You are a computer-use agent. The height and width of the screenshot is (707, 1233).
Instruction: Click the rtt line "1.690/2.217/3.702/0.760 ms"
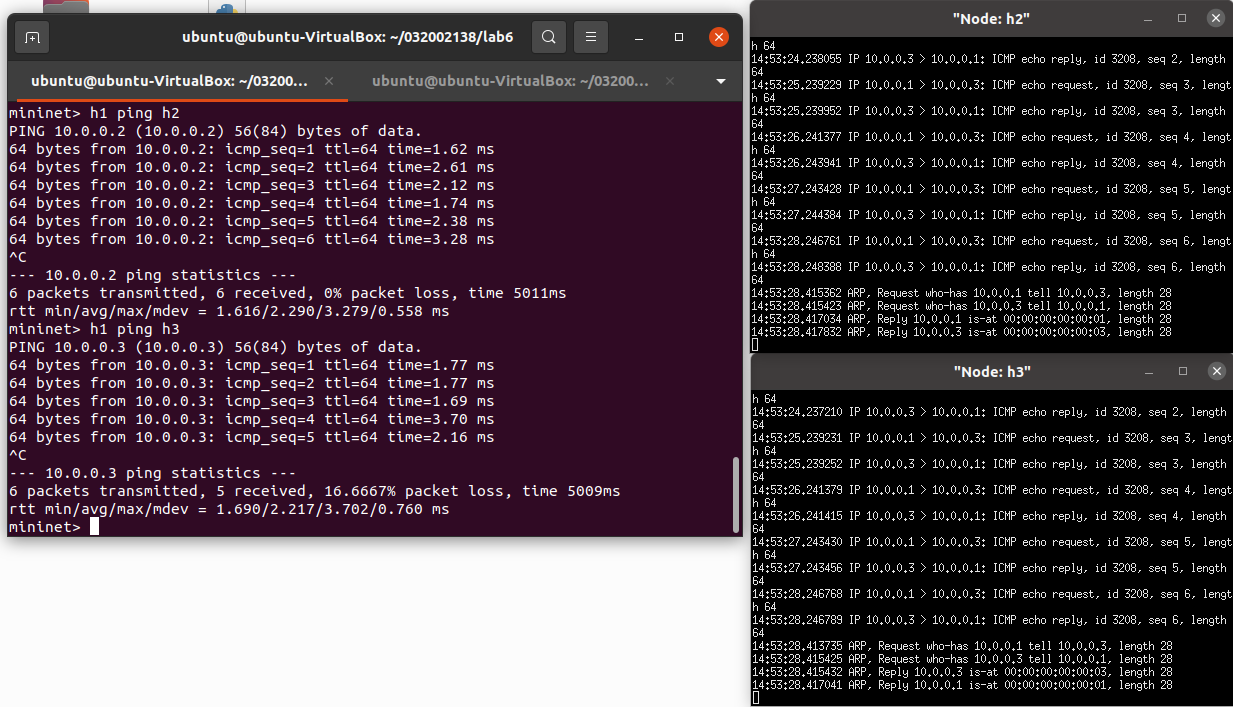point(229,509)
